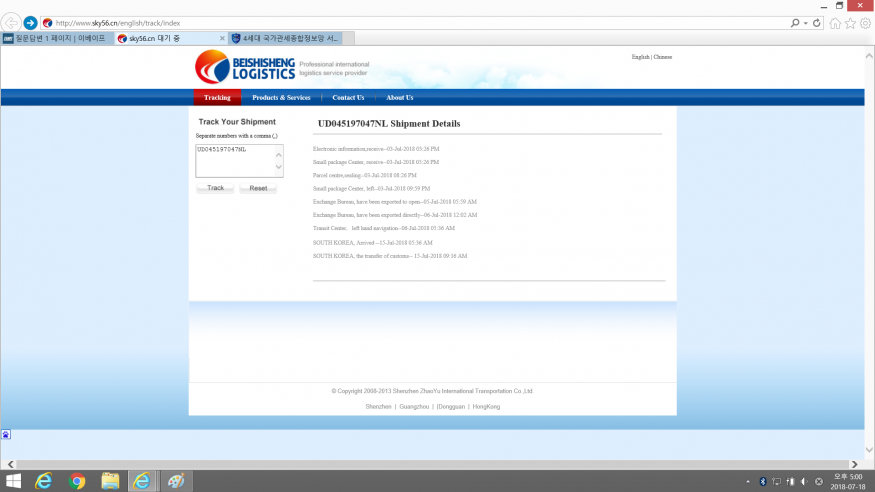Open the Products & Services menu
This screenshot has width=875, height=492.
(281, 98)
